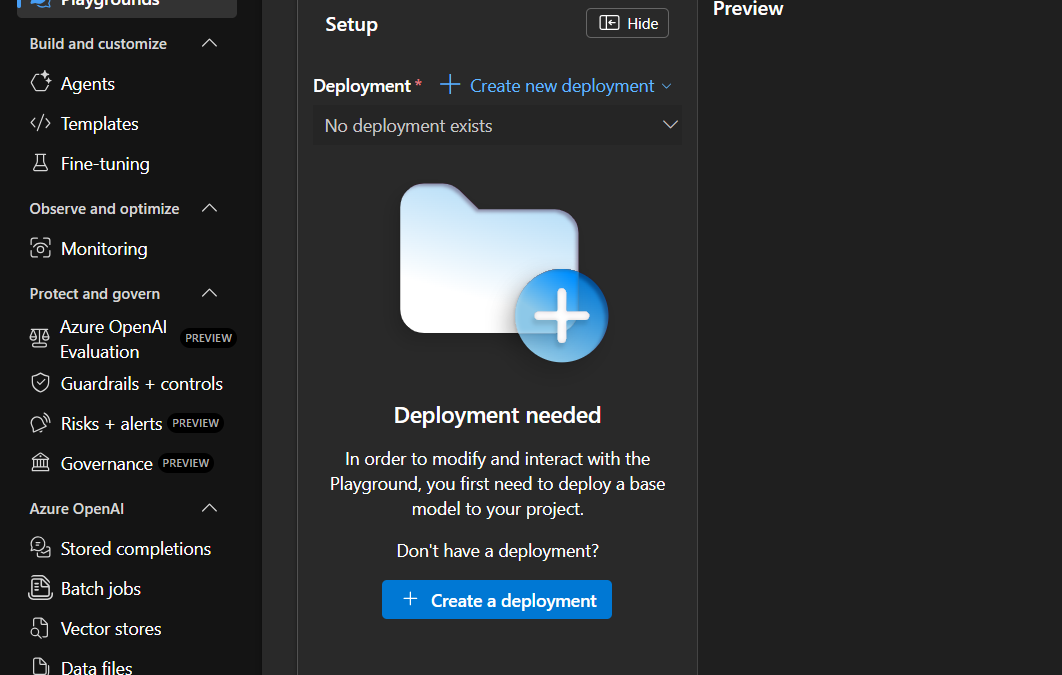Click the PREVIEW badge next to Governance

[x=186, y=463]
